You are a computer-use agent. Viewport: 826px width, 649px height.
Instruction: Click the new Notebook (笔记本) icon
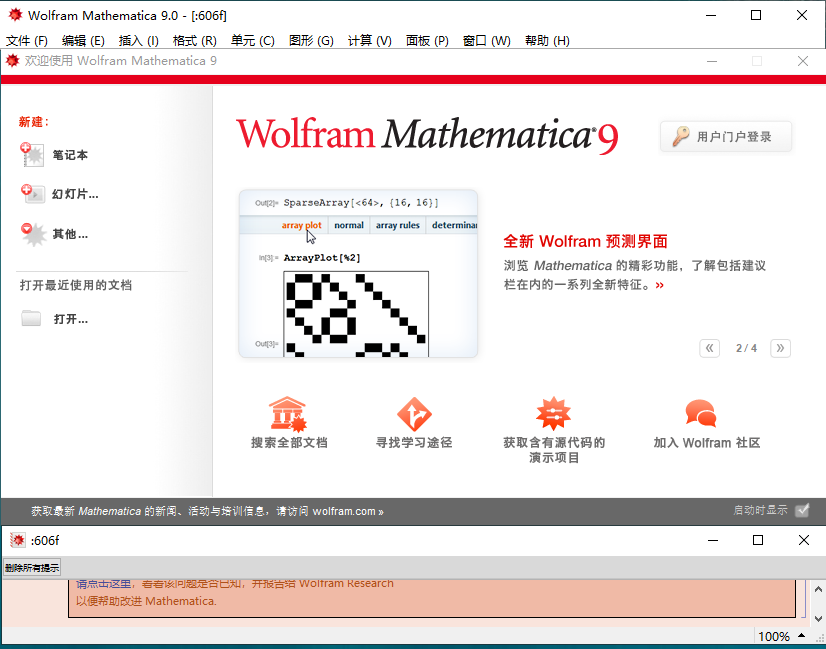pyautogui.click(x=33, y=154)
